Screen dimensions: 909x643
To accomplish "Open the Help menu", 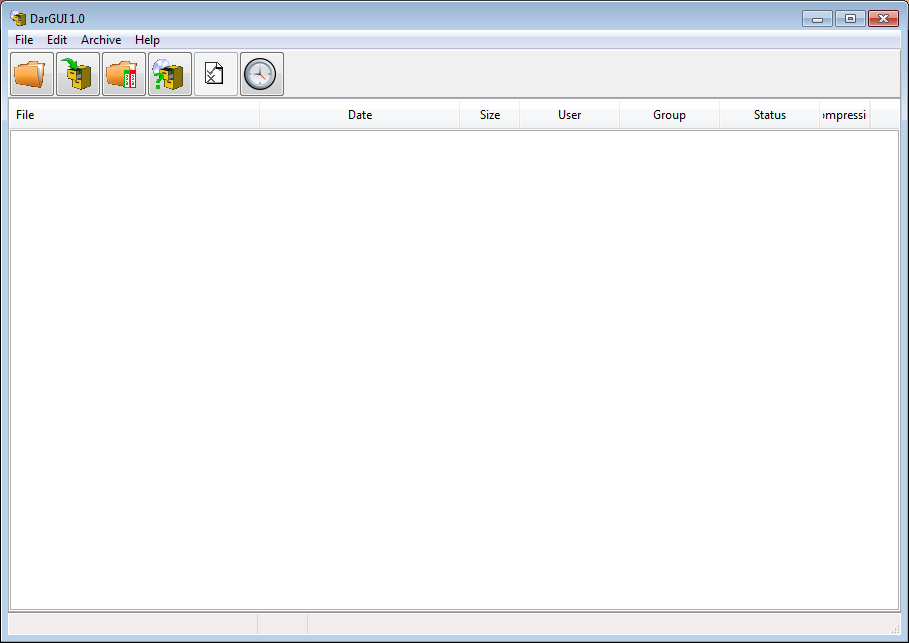I will tap(147, 39).
